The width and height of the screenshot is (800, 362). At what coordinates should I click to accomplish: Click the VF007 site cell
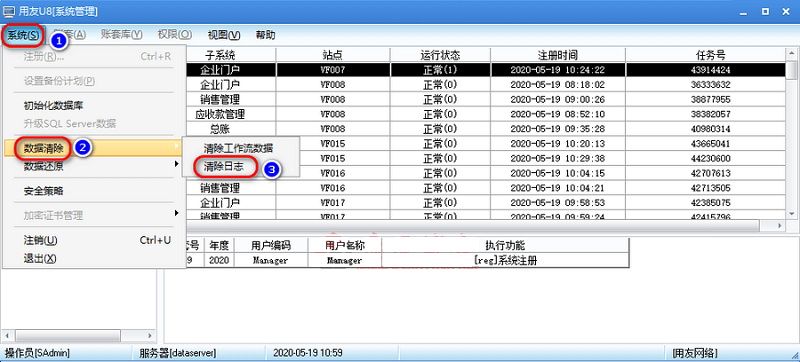[333, 69]
